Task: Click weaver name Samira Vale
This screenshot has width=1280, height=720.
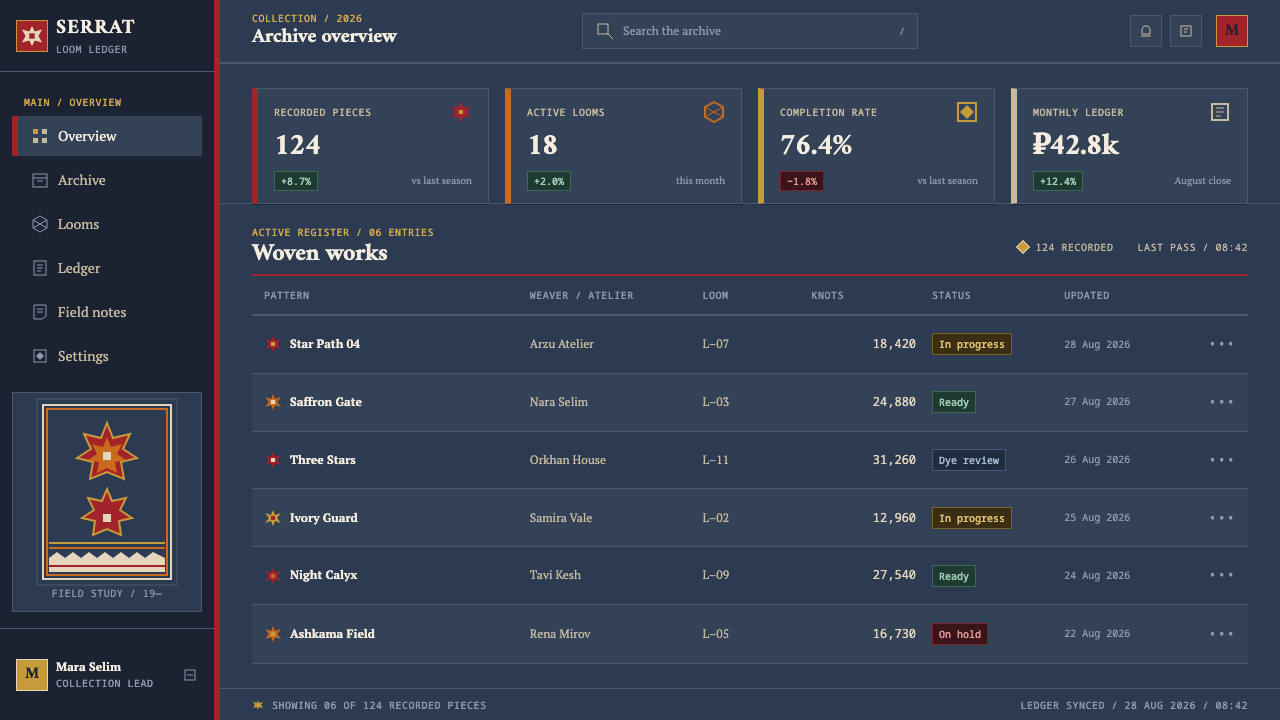Action: 561,518
